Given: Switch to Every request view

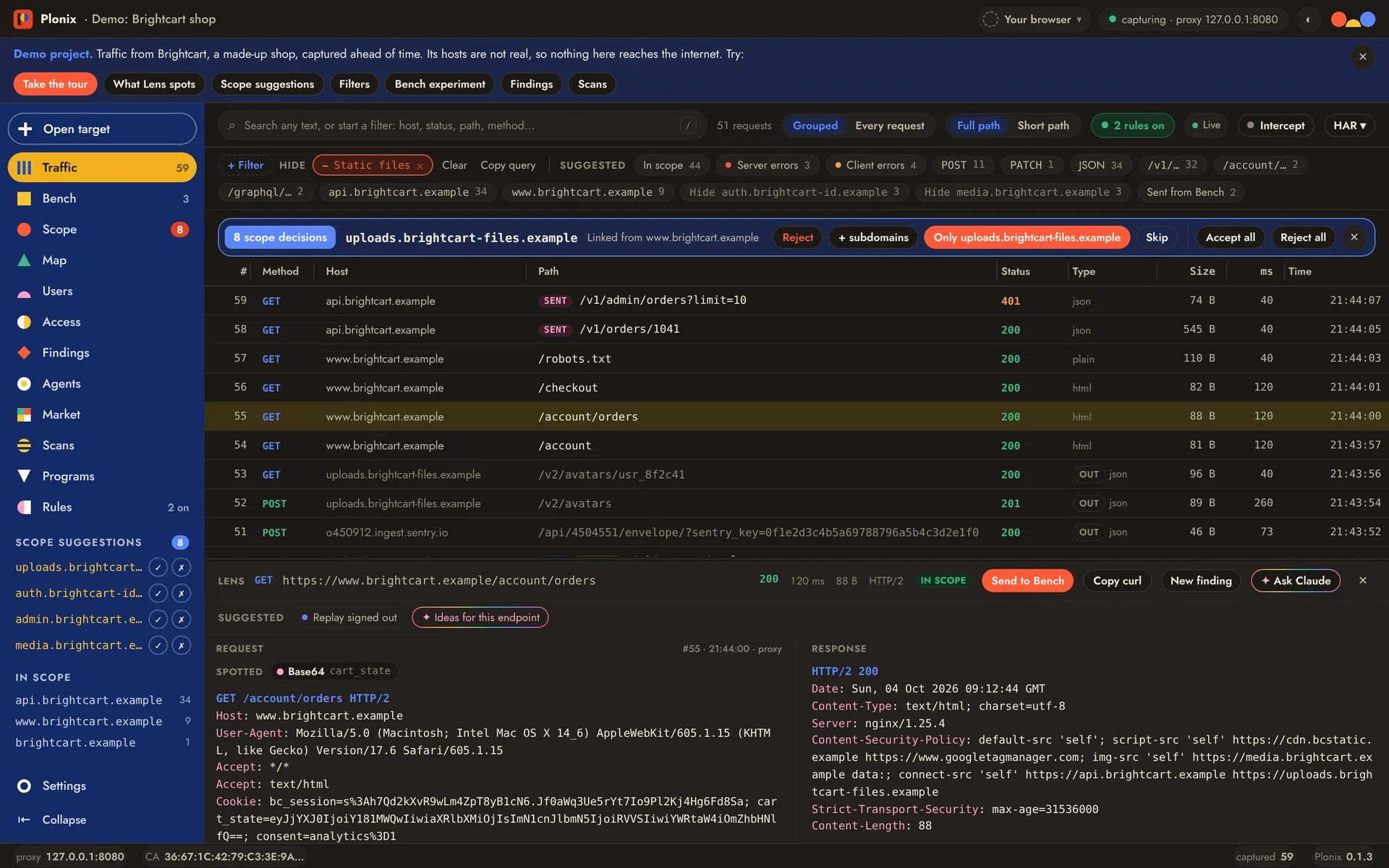Looking at the screenshot, I should [x=889, y=125].
